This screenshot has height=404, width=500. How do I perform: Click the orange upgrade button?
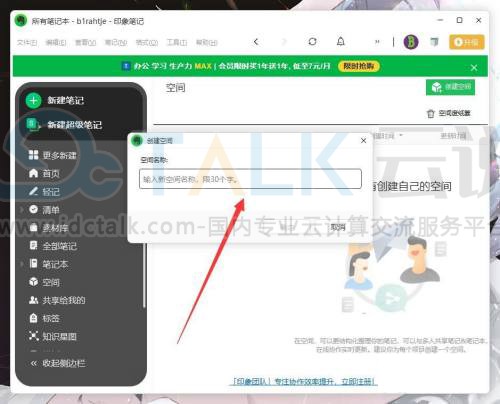pyautogui.click(x=466, y=42)
